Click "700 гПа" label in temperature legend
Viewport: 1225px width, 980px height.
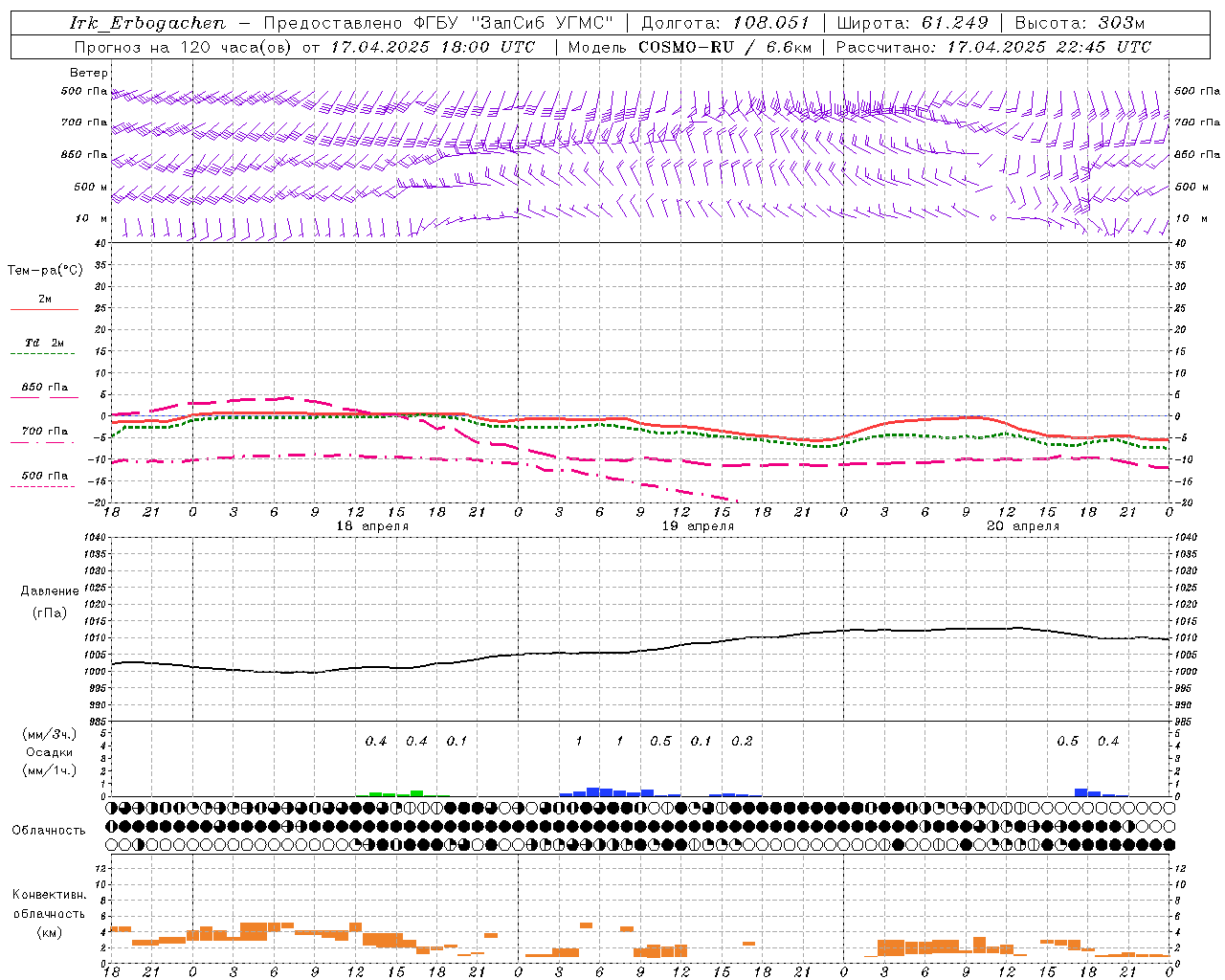point(45,432)
